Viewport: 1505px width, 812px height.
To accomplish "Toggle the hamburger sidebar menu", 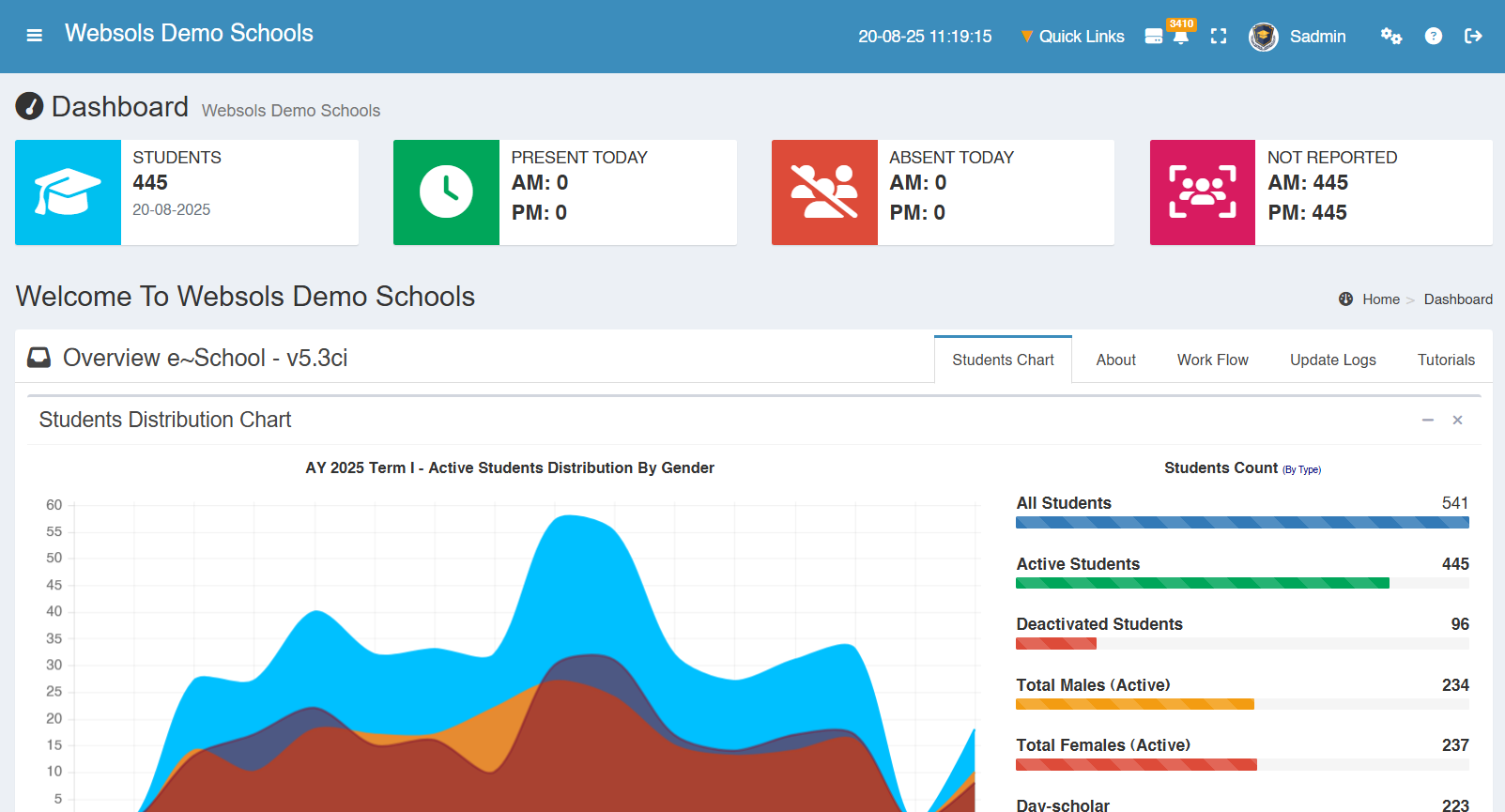I will (35, 36).
